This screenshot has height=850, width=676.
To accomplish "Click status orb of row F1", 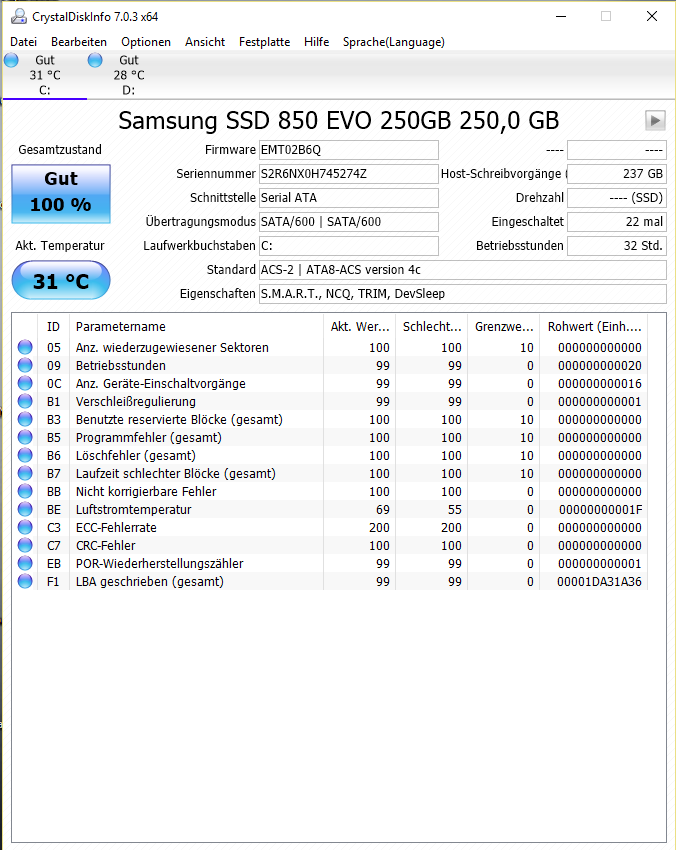I will pos(25,581).
